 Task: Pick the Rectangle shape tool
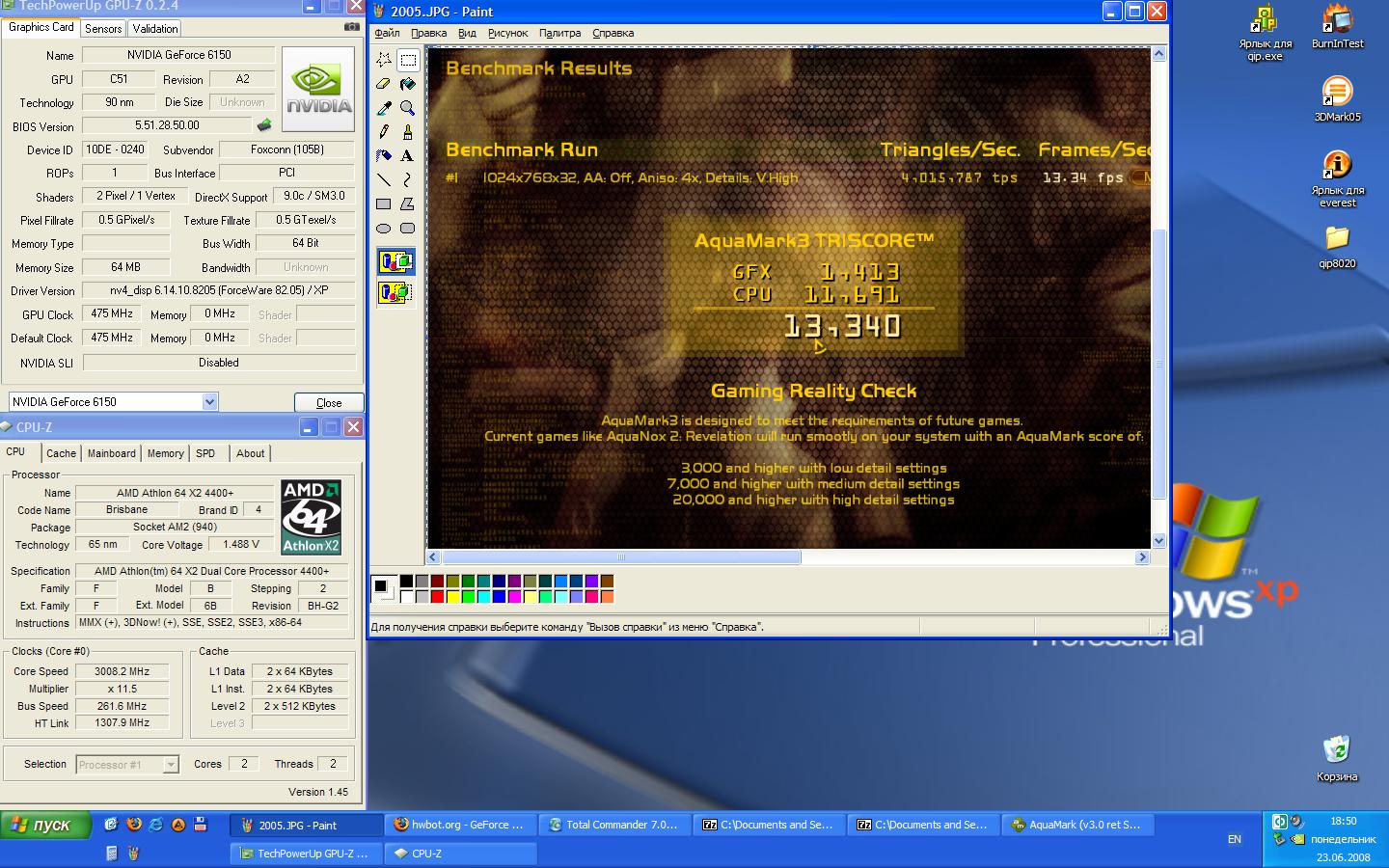point(384,203)
